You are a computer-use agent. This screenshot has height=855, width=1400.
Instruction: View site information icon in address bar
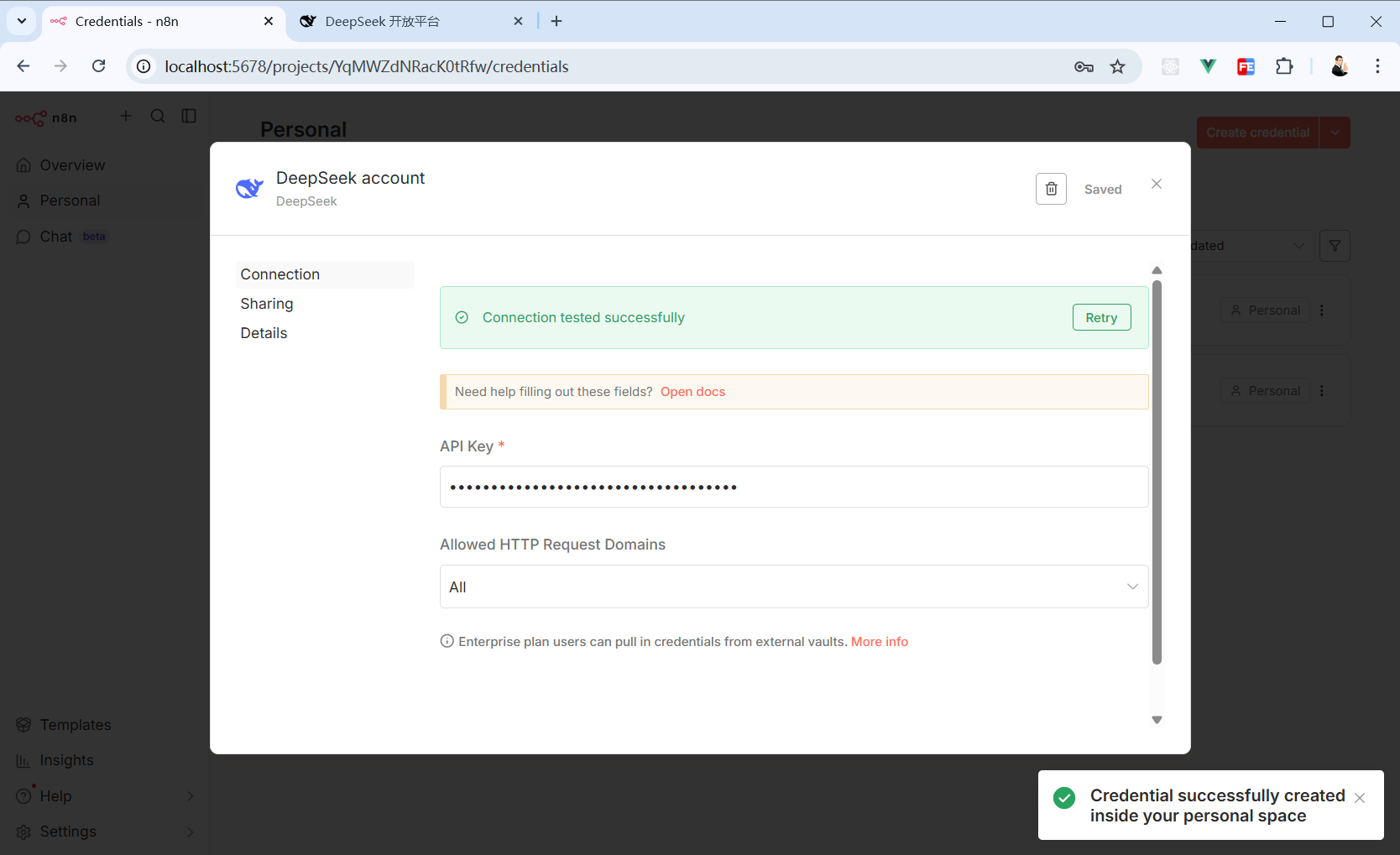[x=144, y=66]
